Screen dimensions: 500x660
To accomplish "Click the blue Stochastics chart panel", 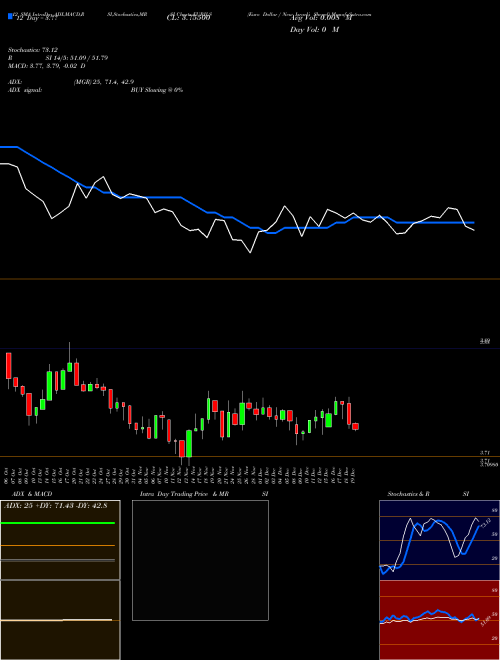I will pyautogui.click(x=439, y=540).
